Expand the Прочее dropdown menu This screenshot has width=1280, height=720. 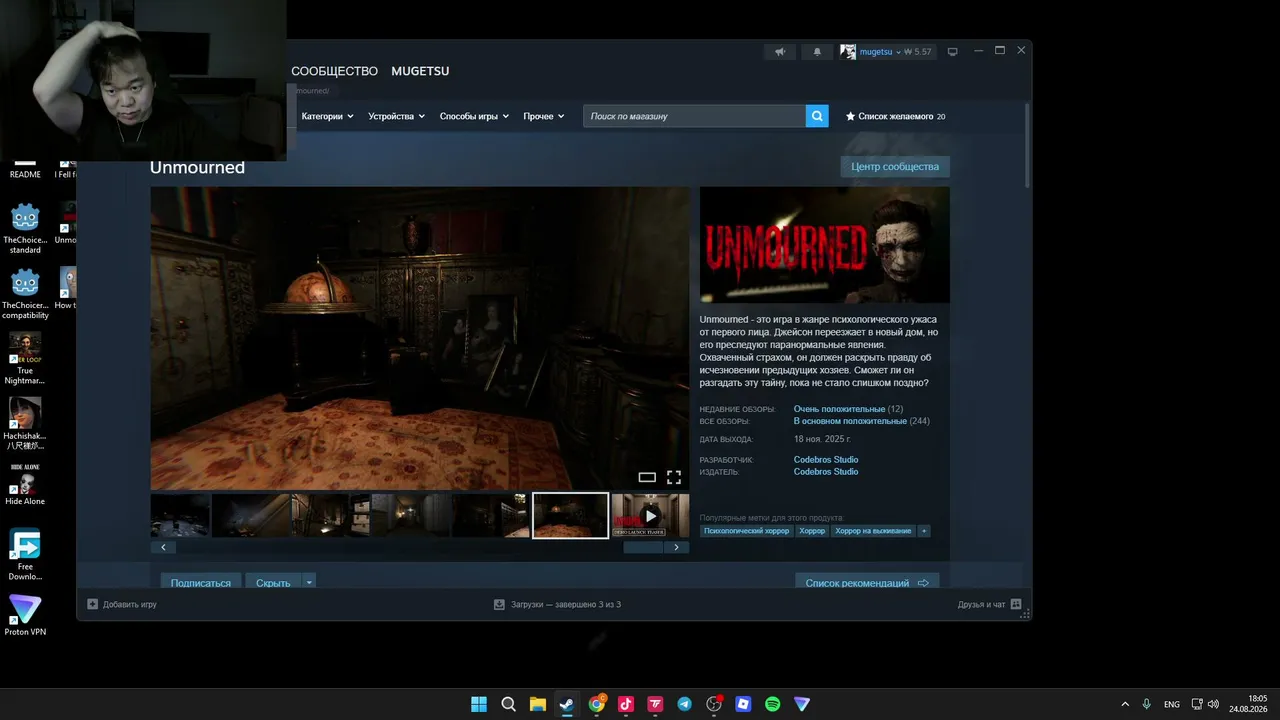click(x=544, y=116)
